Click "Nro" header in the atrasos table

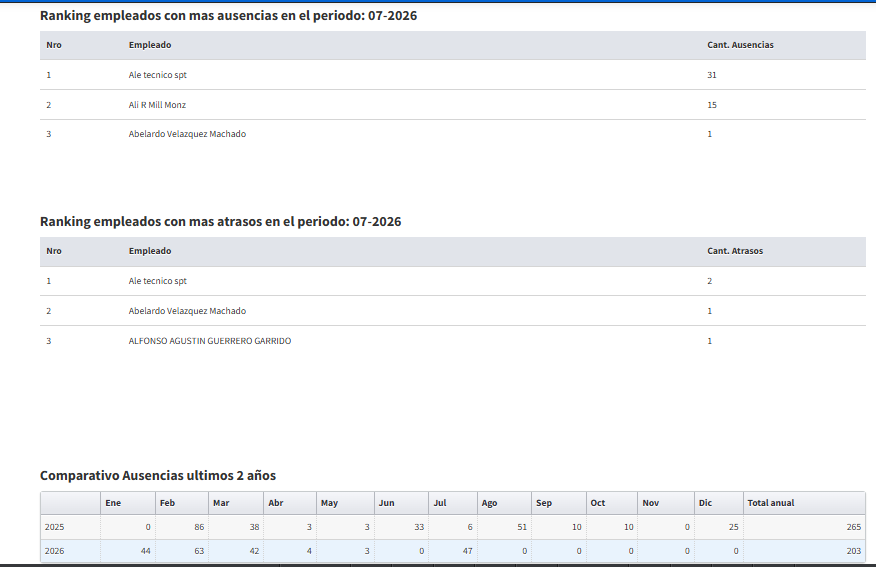[x=54, y=251]
